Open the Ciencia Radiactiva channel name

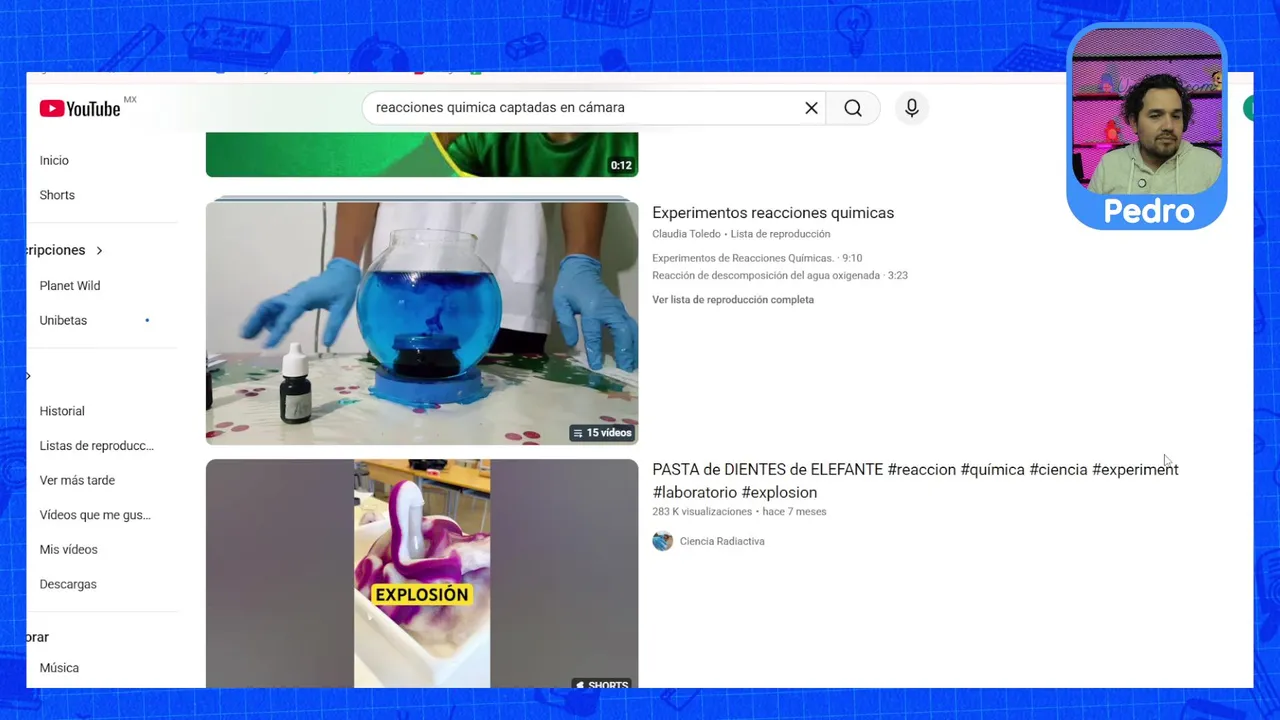722,541
